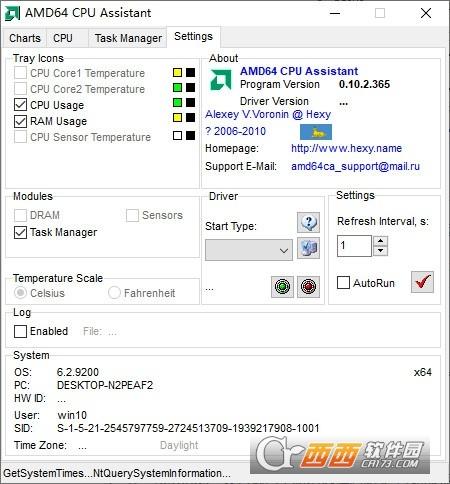Click Alexey V.Voronin @ Hexy link
The width and height of the screenshot is (450, 484).
(x=268, y=114)
